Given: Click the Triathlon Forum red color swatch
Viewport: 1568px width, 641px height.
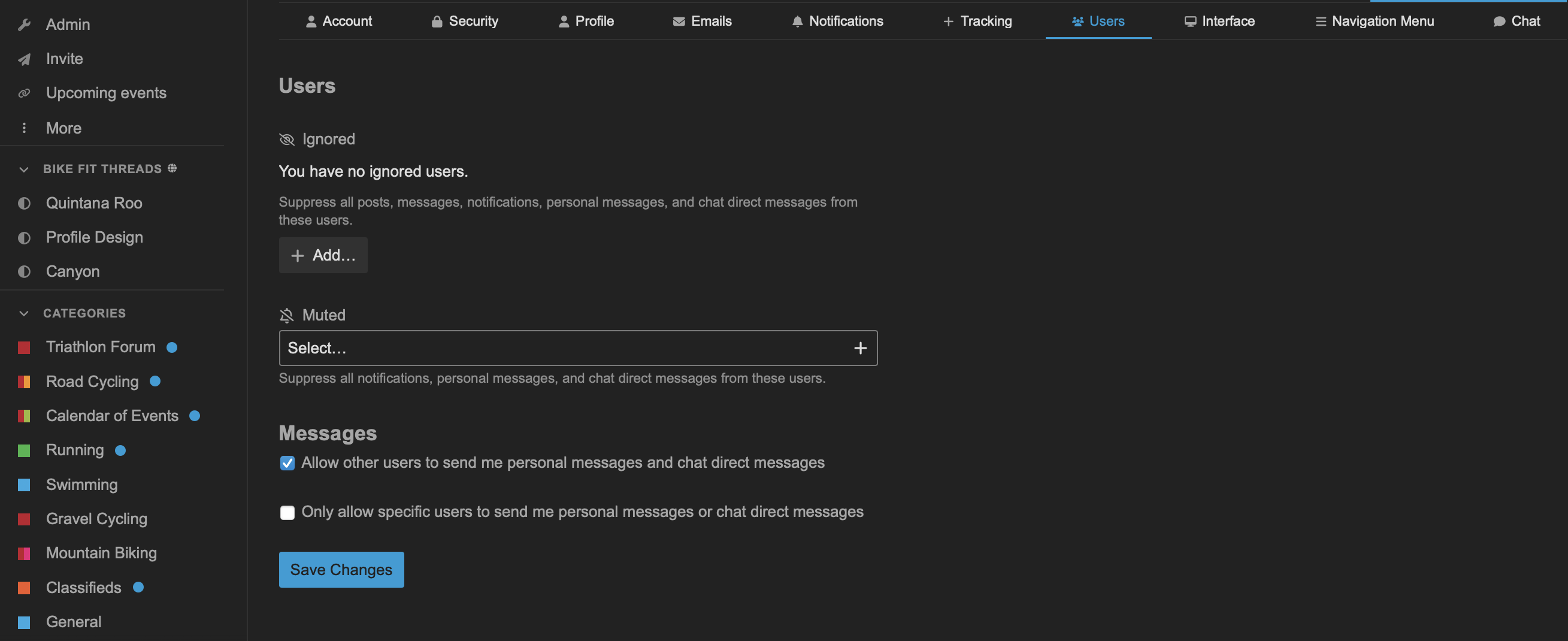Looking at the screenshot, I should pos(25,347).
